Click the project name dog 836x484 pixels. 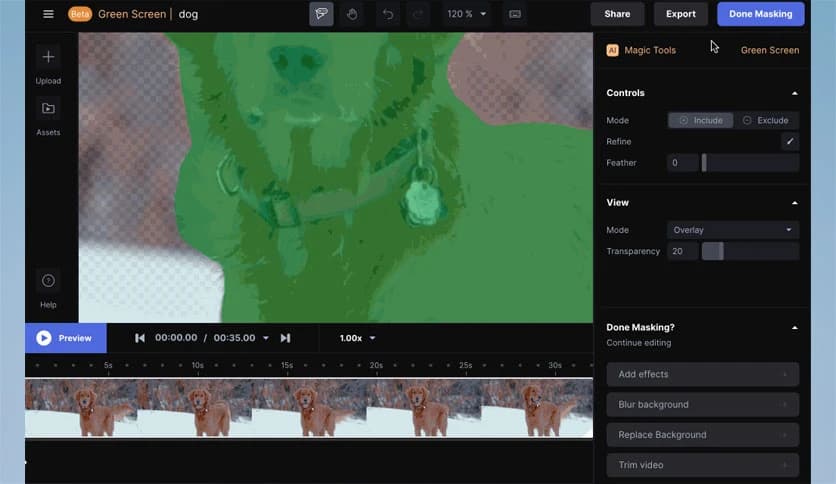[x=188, y=14]
